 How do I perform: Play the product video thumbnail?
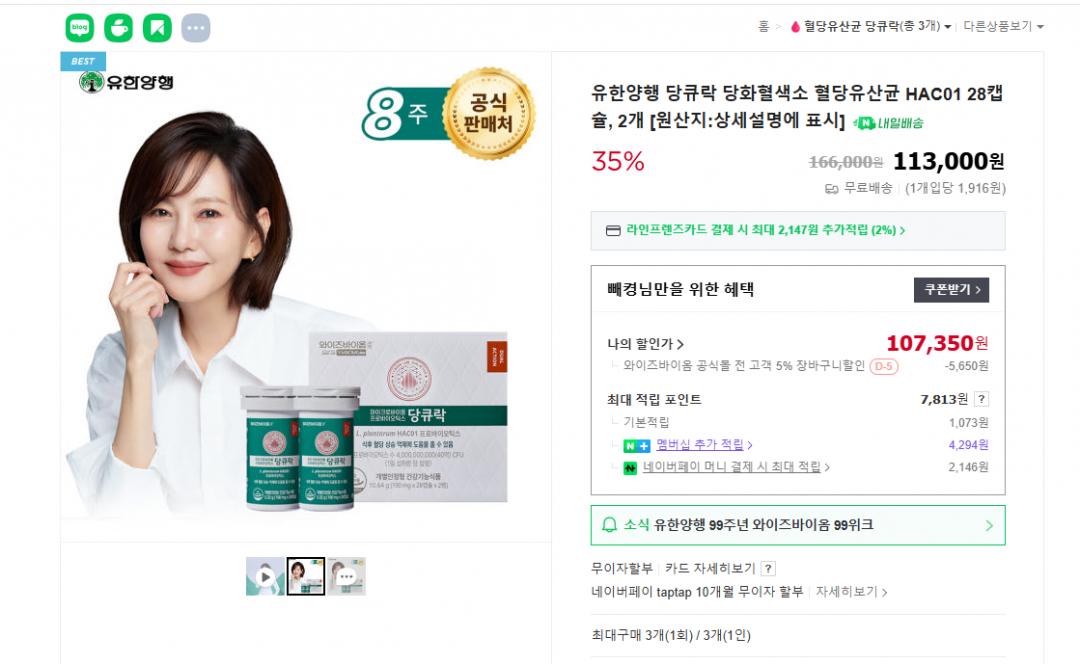[265, 577]
